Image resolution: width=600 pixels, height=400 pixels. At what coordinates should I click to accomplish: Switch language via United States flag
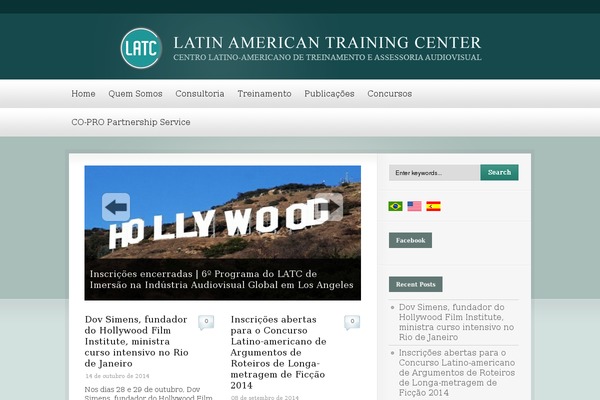[414, 206]
